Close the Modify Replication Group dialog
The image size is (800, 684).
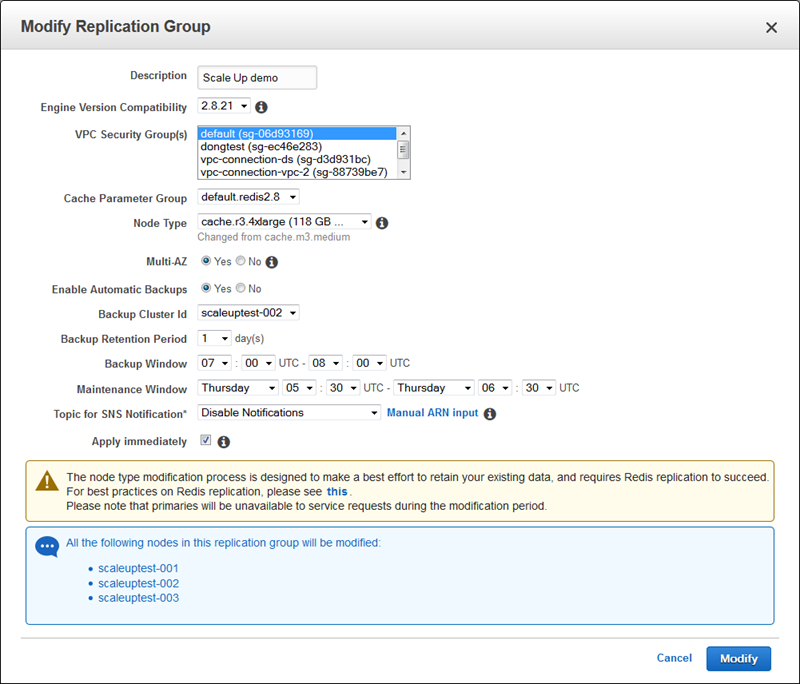tap(771, 28)
